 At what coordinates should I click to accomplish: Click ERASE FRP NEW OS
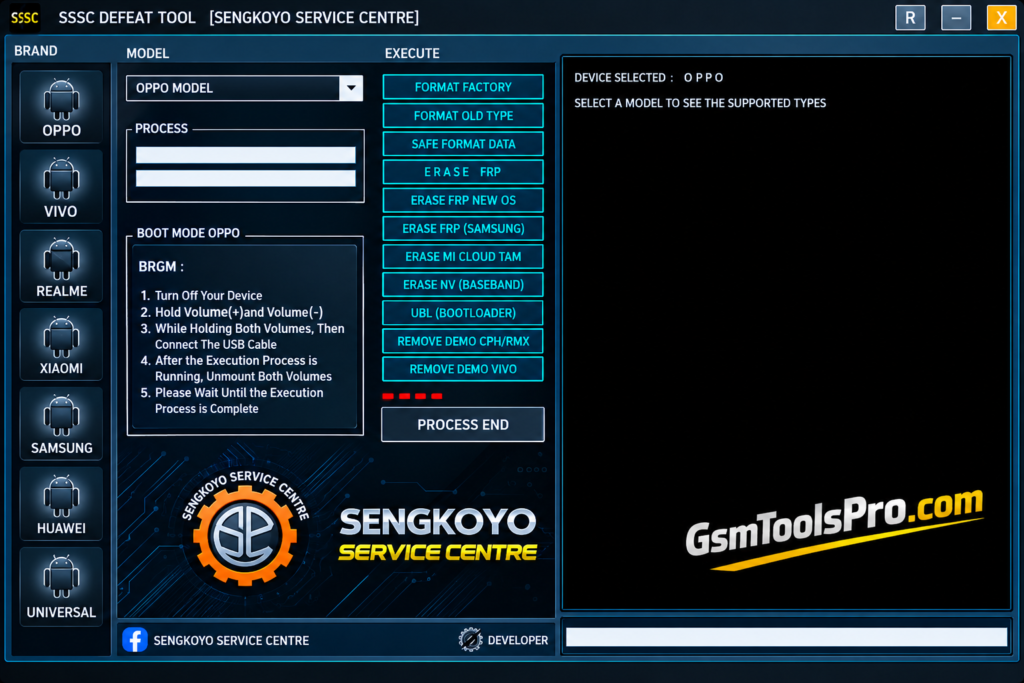pyautogui.click(x=463, y=200)
